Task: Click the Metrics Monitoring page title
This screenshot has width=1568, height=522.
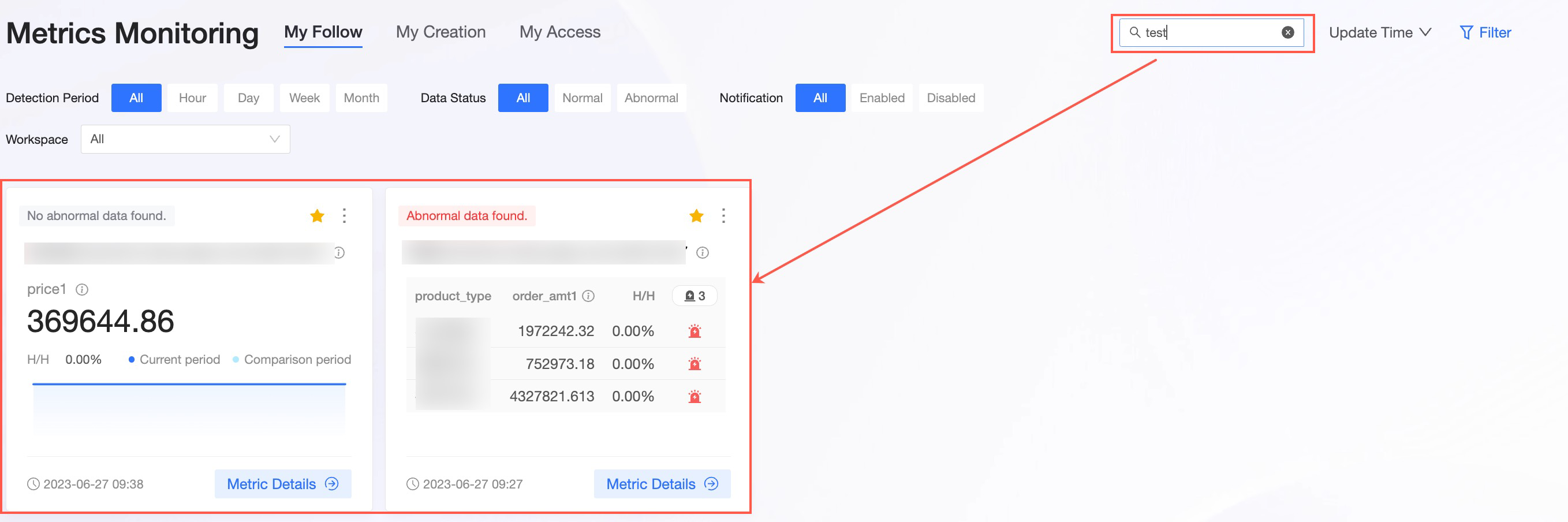Action: click(132, 33)
